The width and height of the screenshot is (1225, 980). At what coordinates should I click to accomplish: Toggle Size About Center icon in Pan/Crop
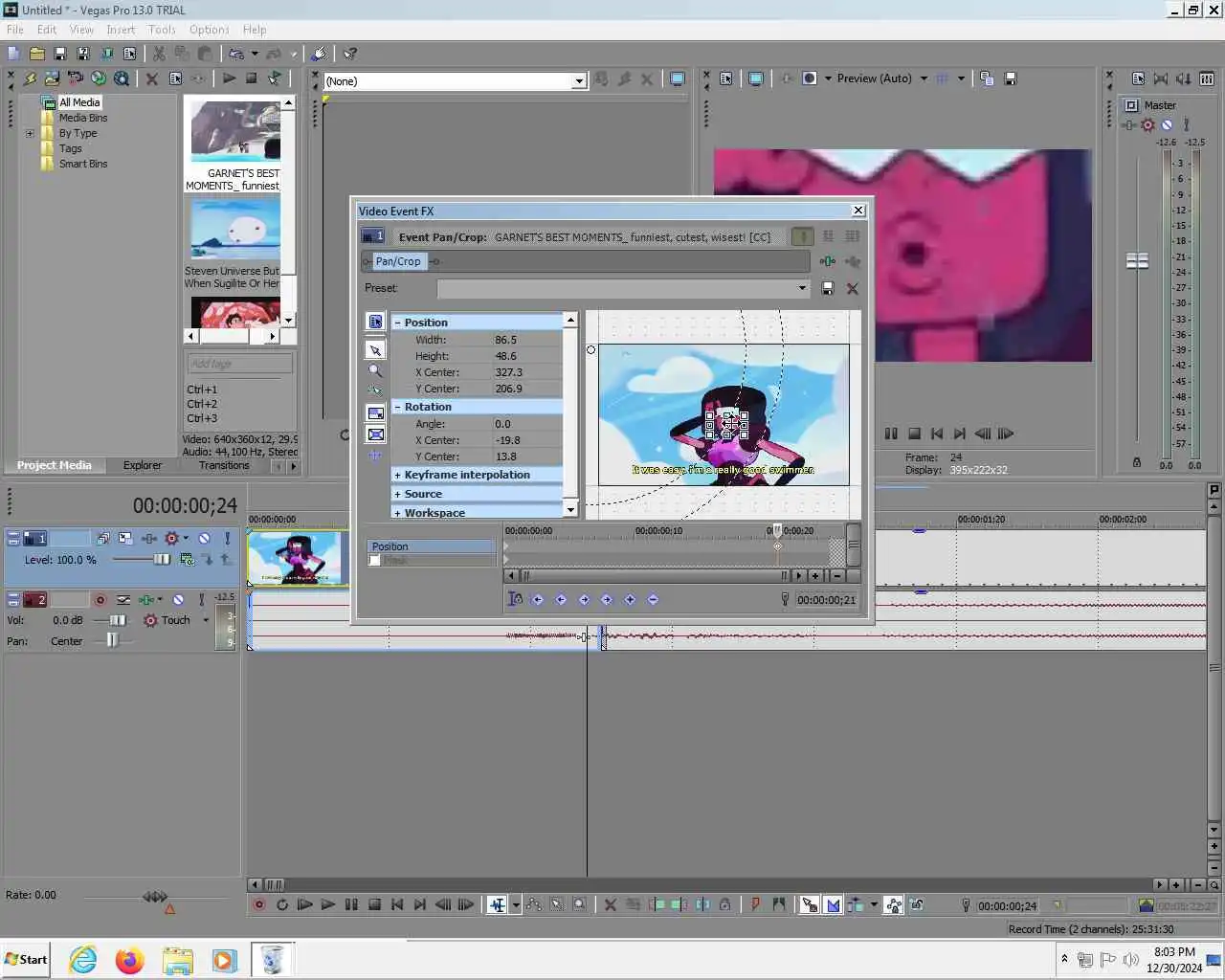(375, 434)
